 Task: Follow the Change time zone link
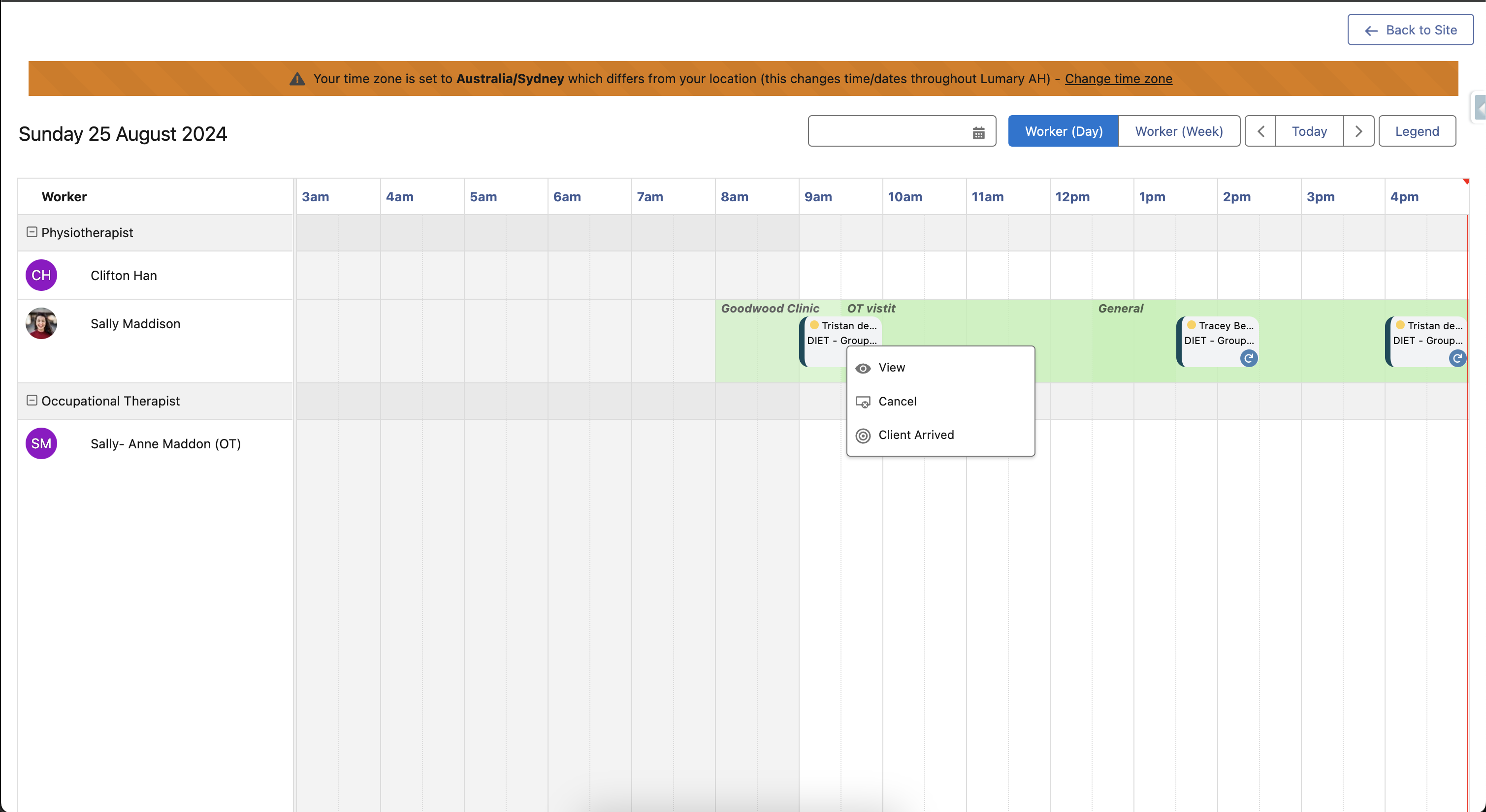(1118, 78)
